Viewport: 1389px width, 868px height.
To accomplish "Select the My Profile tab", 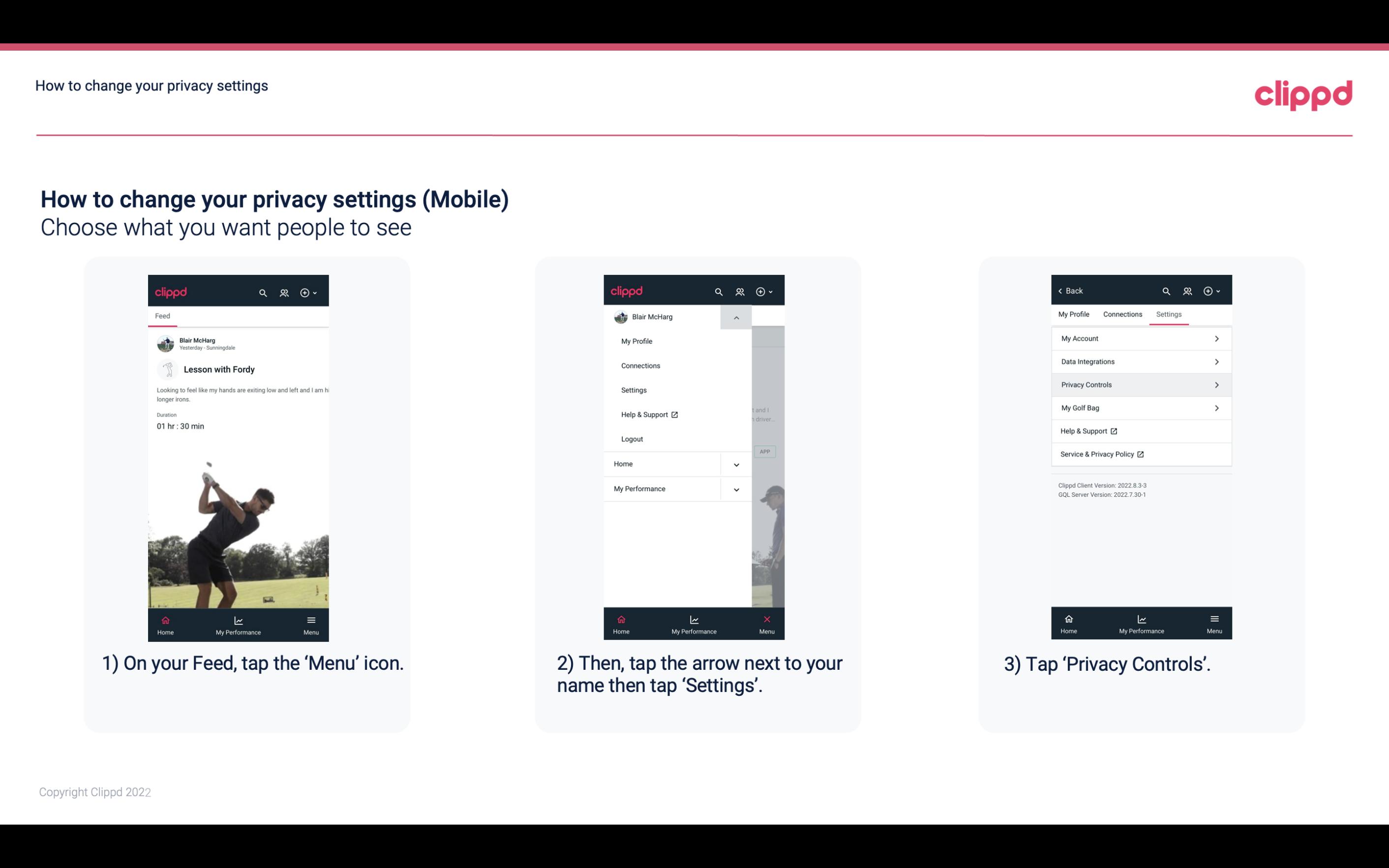I will (1074, 314).
